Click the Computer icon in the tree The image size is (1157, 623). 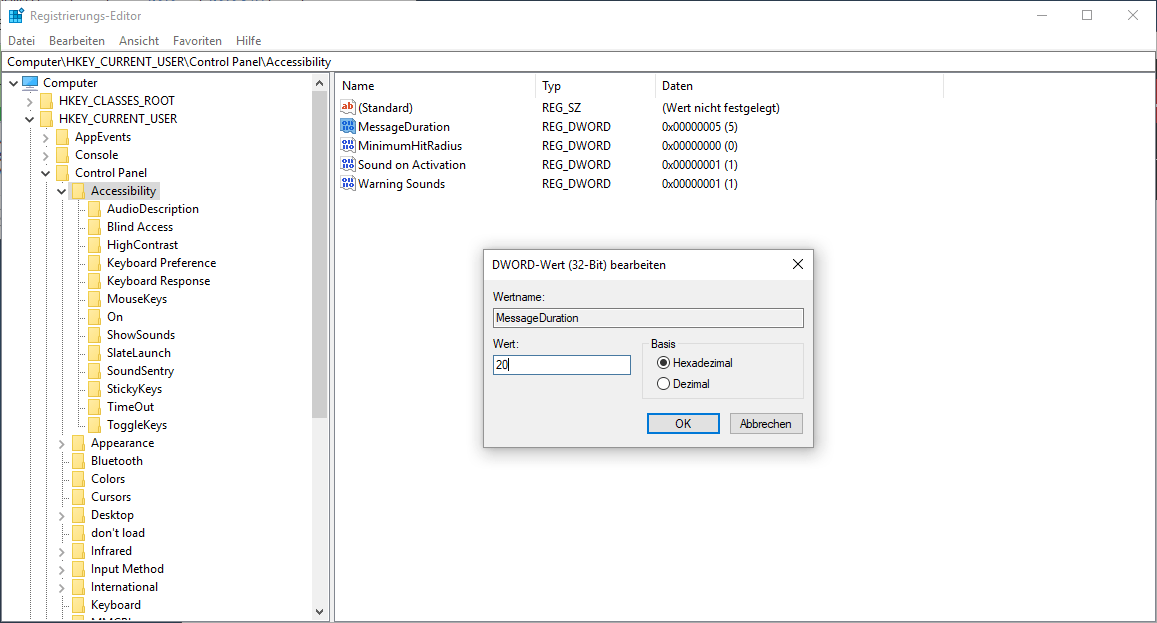pos(30,83)
